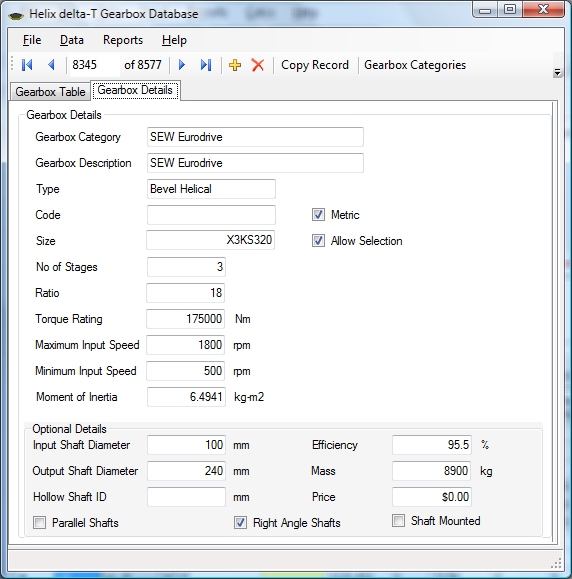The height and width of the screenshot is (579, 572).
Task: Click Maximum Input Speed field
Action: tap(185, 345)
